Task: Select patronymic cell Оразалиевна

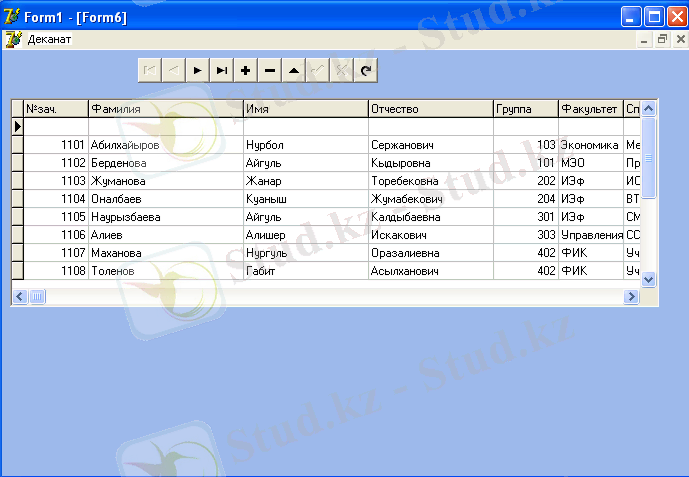Action: (431, 253)
